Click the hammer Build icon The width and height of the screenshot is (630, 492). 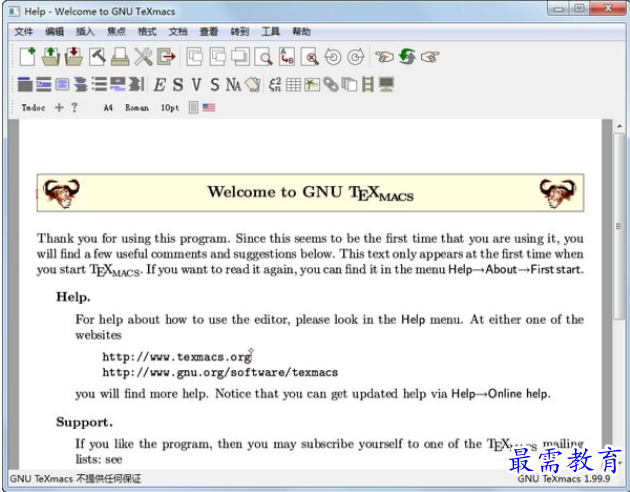(x=97, y=57)
